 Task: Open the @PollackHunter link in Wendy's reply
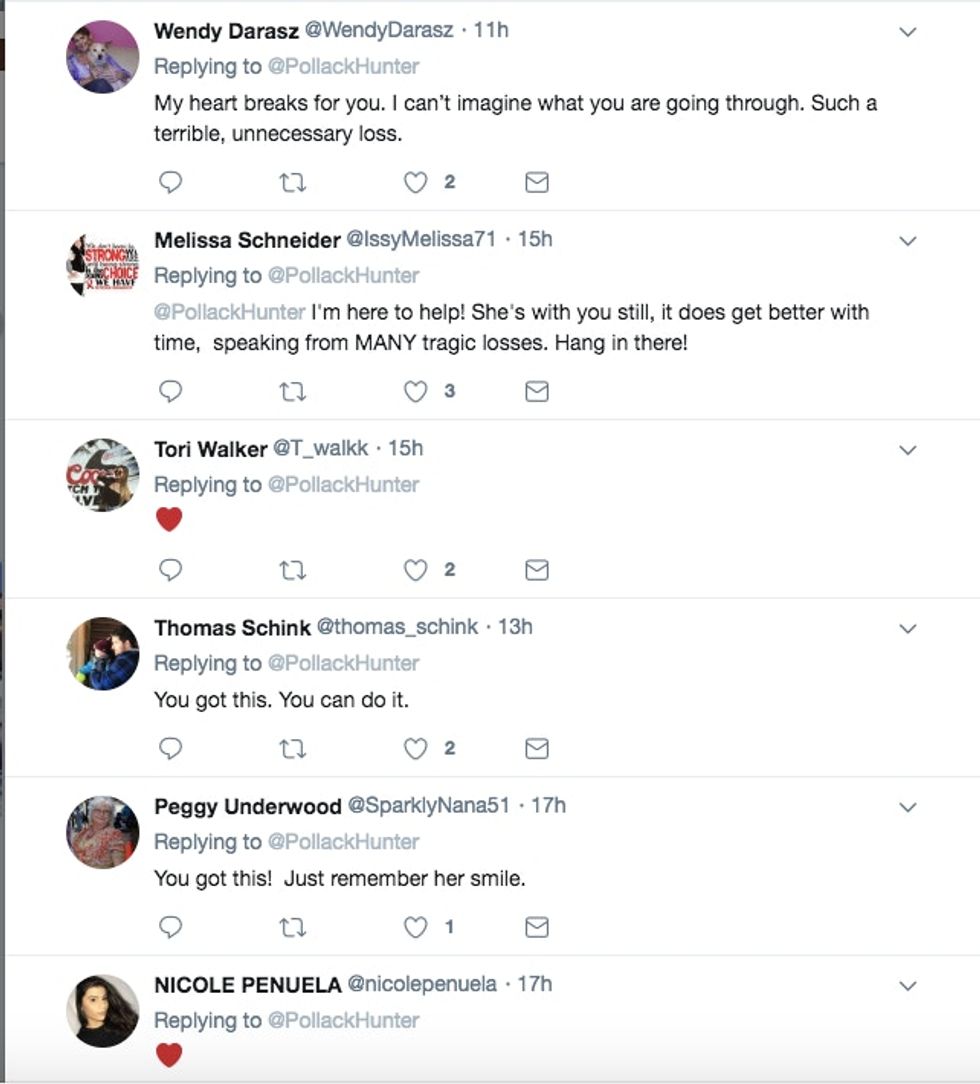coord(344,66)
